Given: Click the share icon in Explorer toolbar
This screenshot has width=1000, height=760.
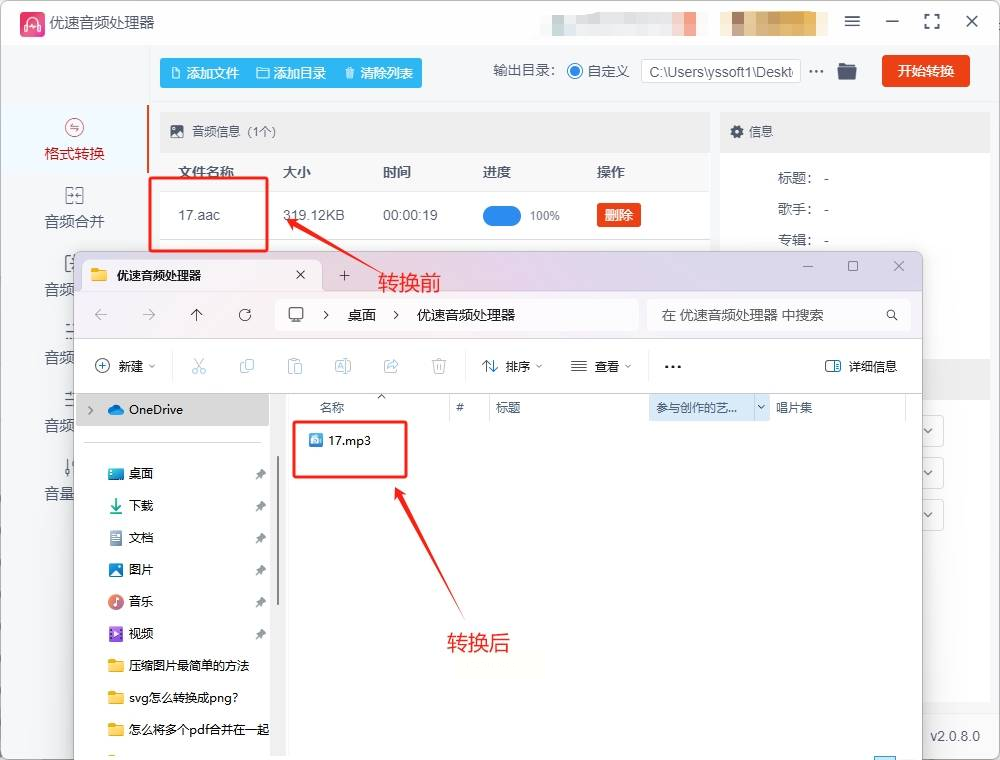Looking at the screenshot, I should coord(391,366).
